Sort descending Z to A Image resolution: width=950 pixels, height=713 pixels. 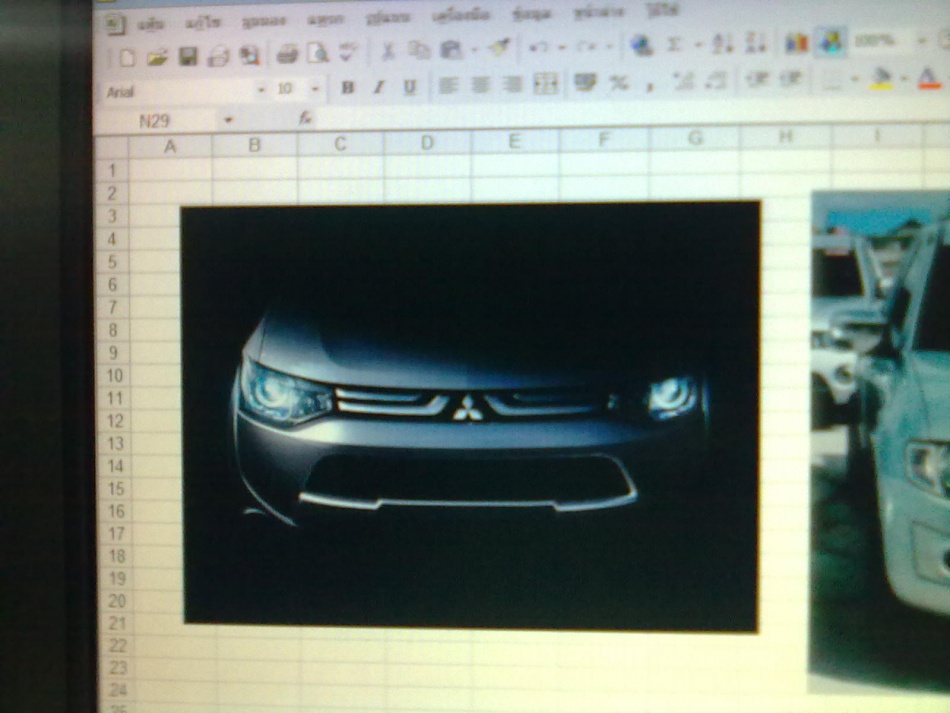click(755, 43)
